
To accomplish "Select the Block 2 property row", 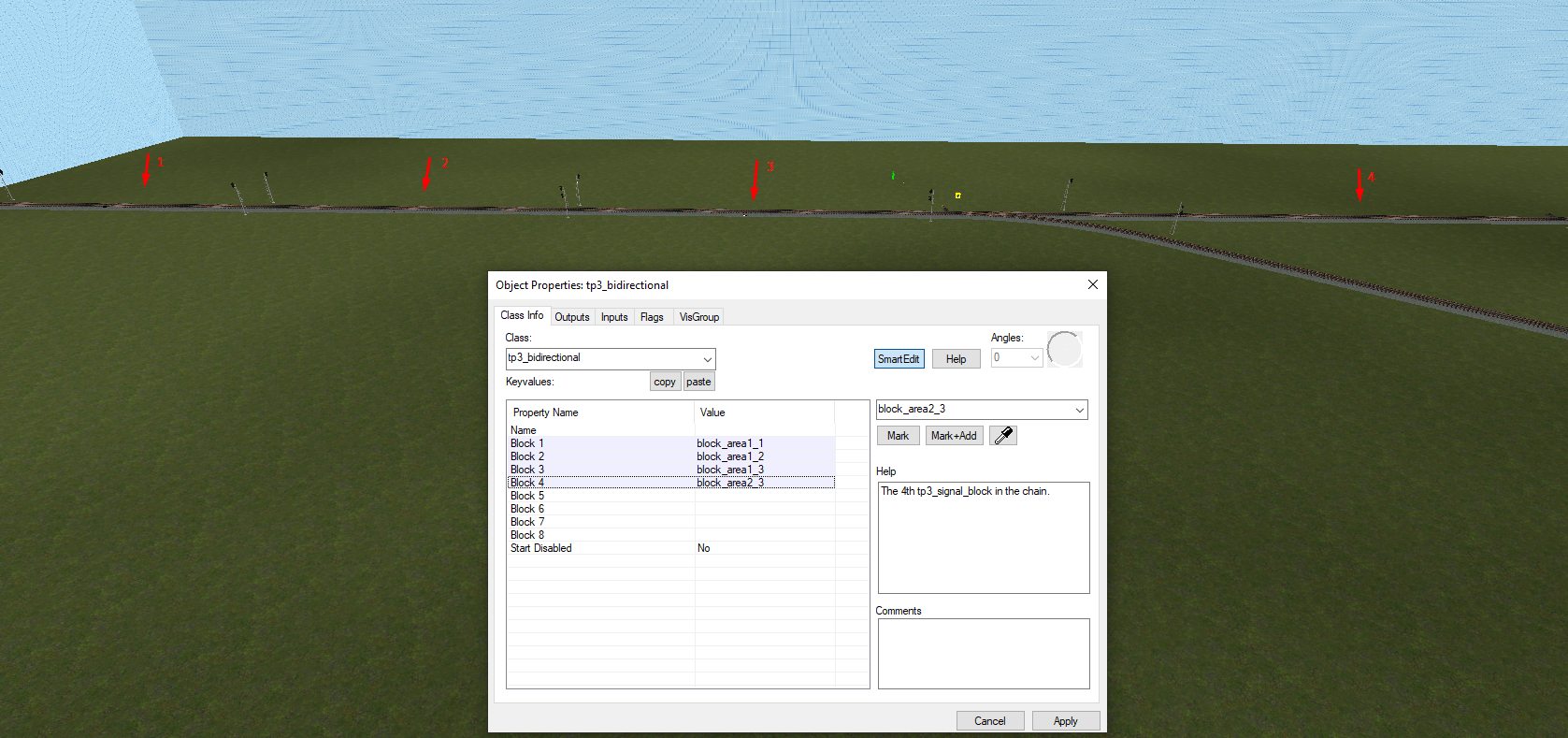I will tap(670, 456).
